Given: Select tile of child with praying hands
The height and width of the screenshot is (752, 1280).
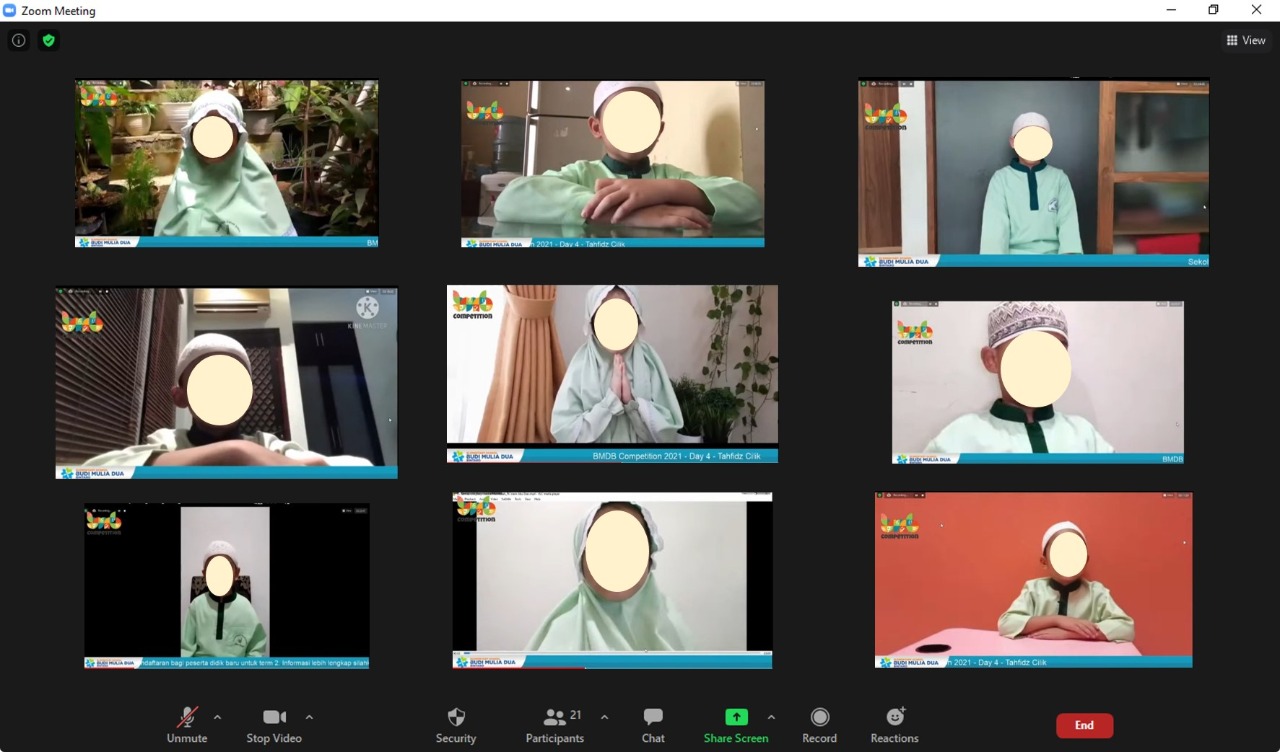Looking at the screenshot, I should [x=612, y=374].
